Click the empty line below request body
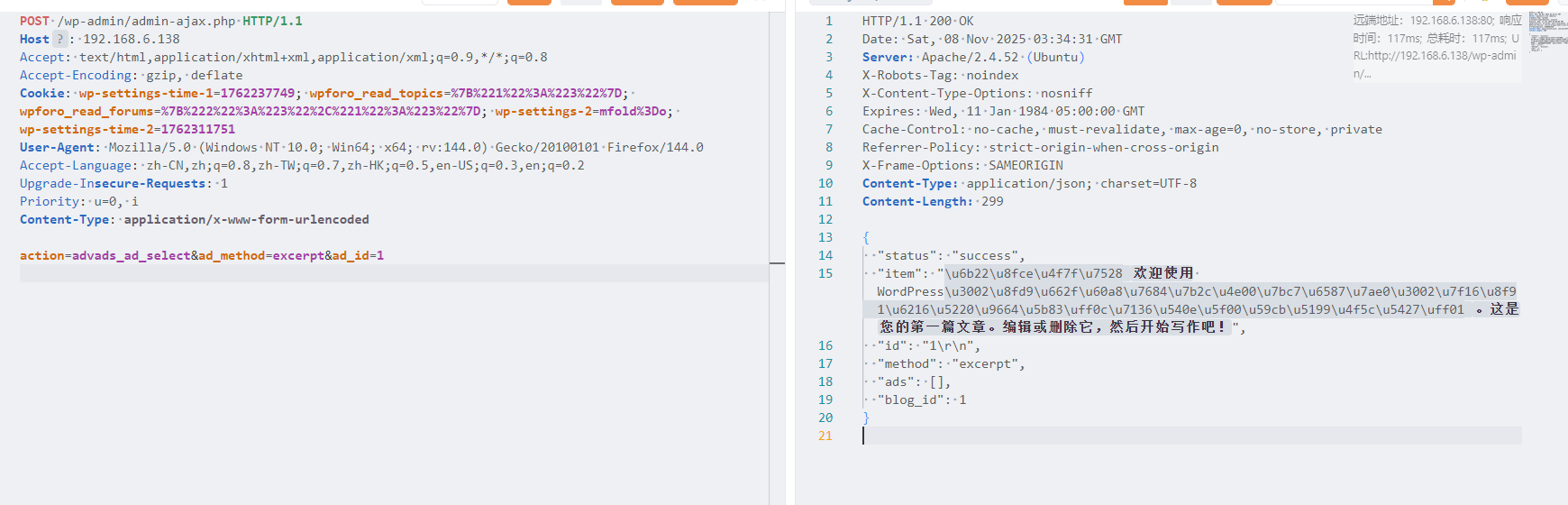This screenshot has width=1568, height=505. [x=394, y=273]
